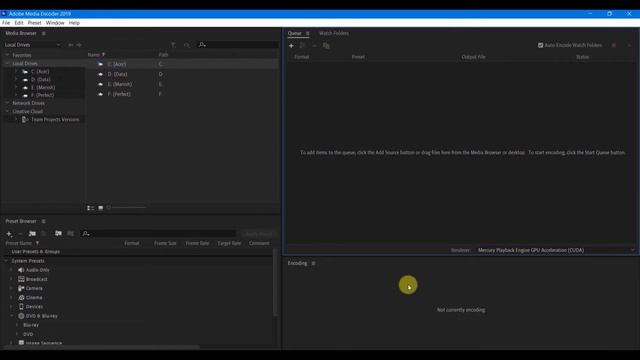Open the Edit menu
This screenshot has height=360, width=640.
pos(19,23)
